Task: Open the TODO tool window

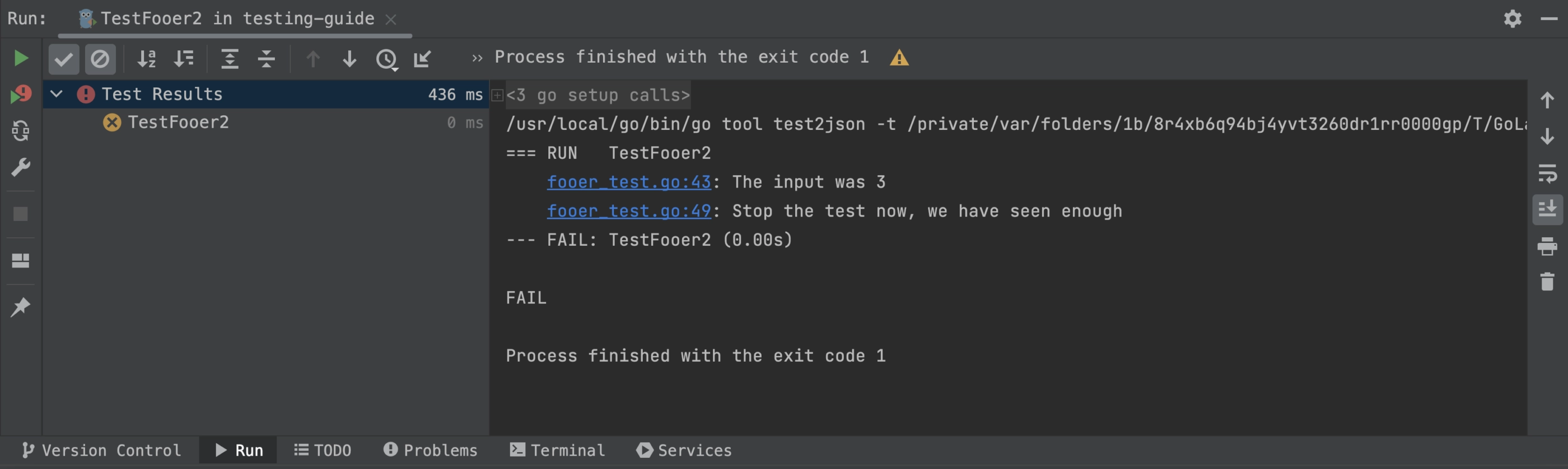Action: coord(323,450)
